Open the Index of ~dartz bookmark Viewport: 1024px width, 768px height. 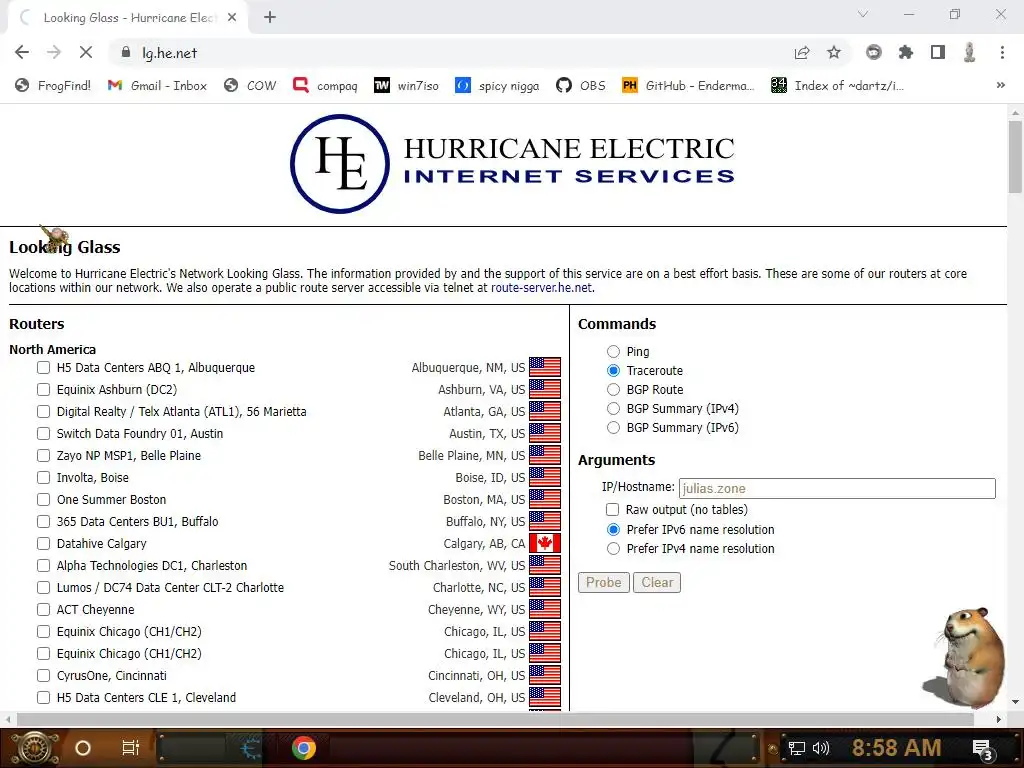pyautogui.click(x=837, y=86)
